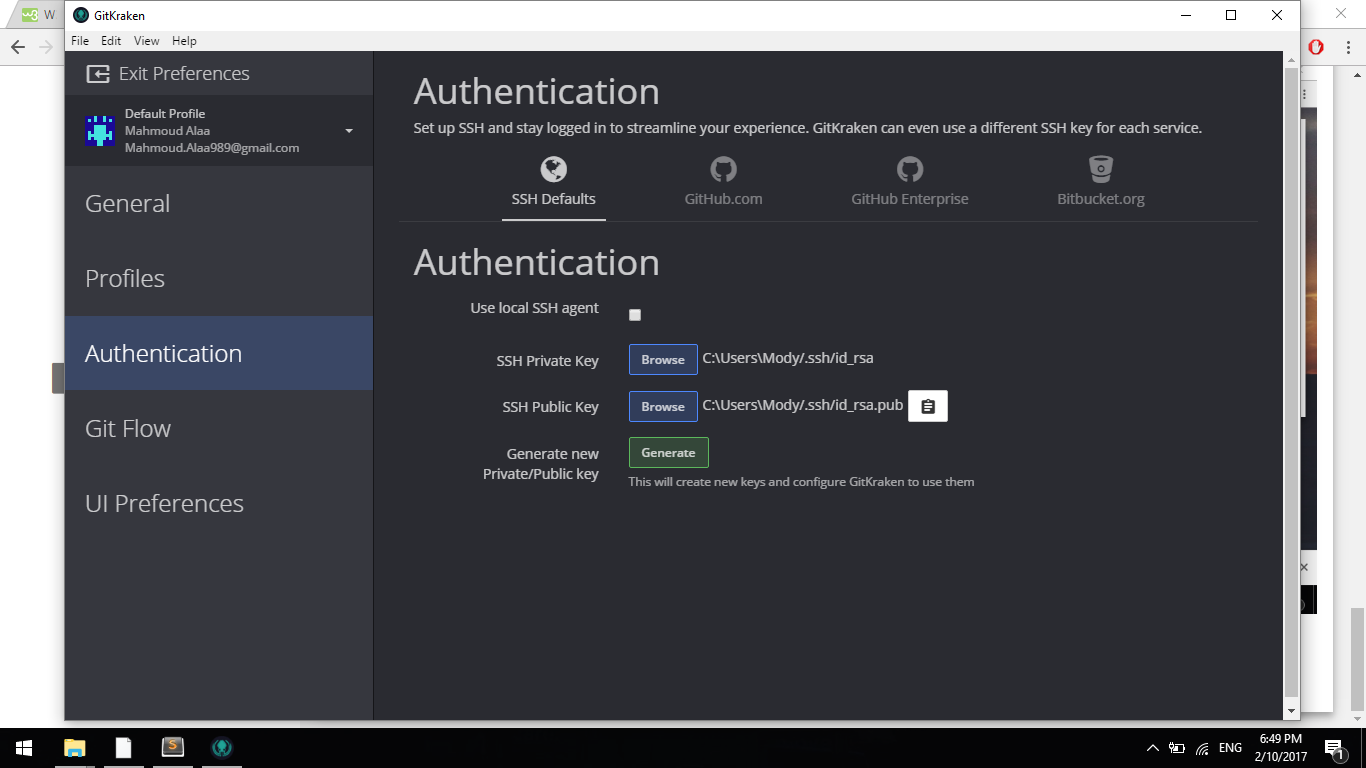This screenshot has width=1366, height=768.
Task: Click the GitHub Enterprise octocat icon
Action: [909, 168]
